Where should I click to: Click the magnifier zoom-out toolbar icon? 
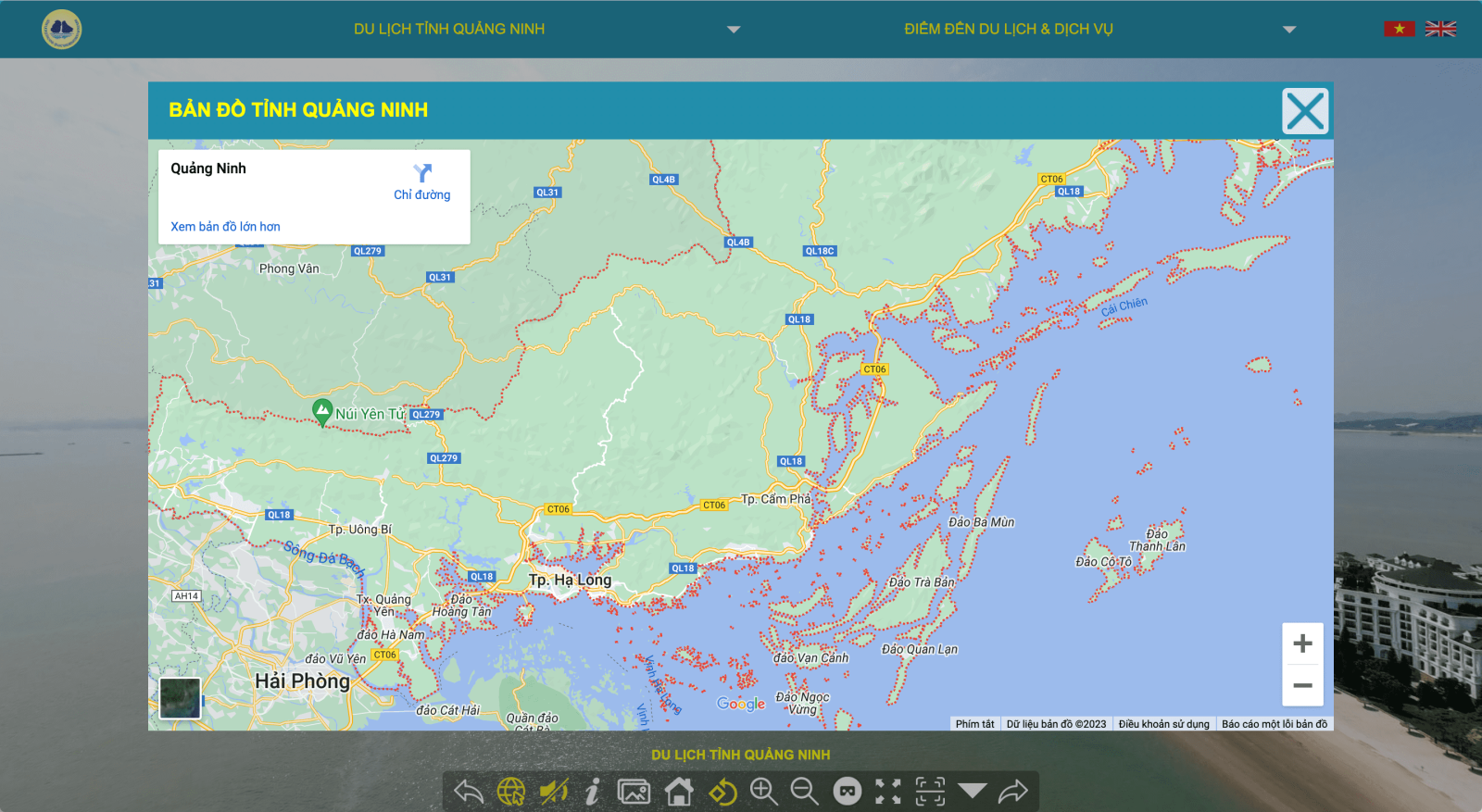coord(804,792)
